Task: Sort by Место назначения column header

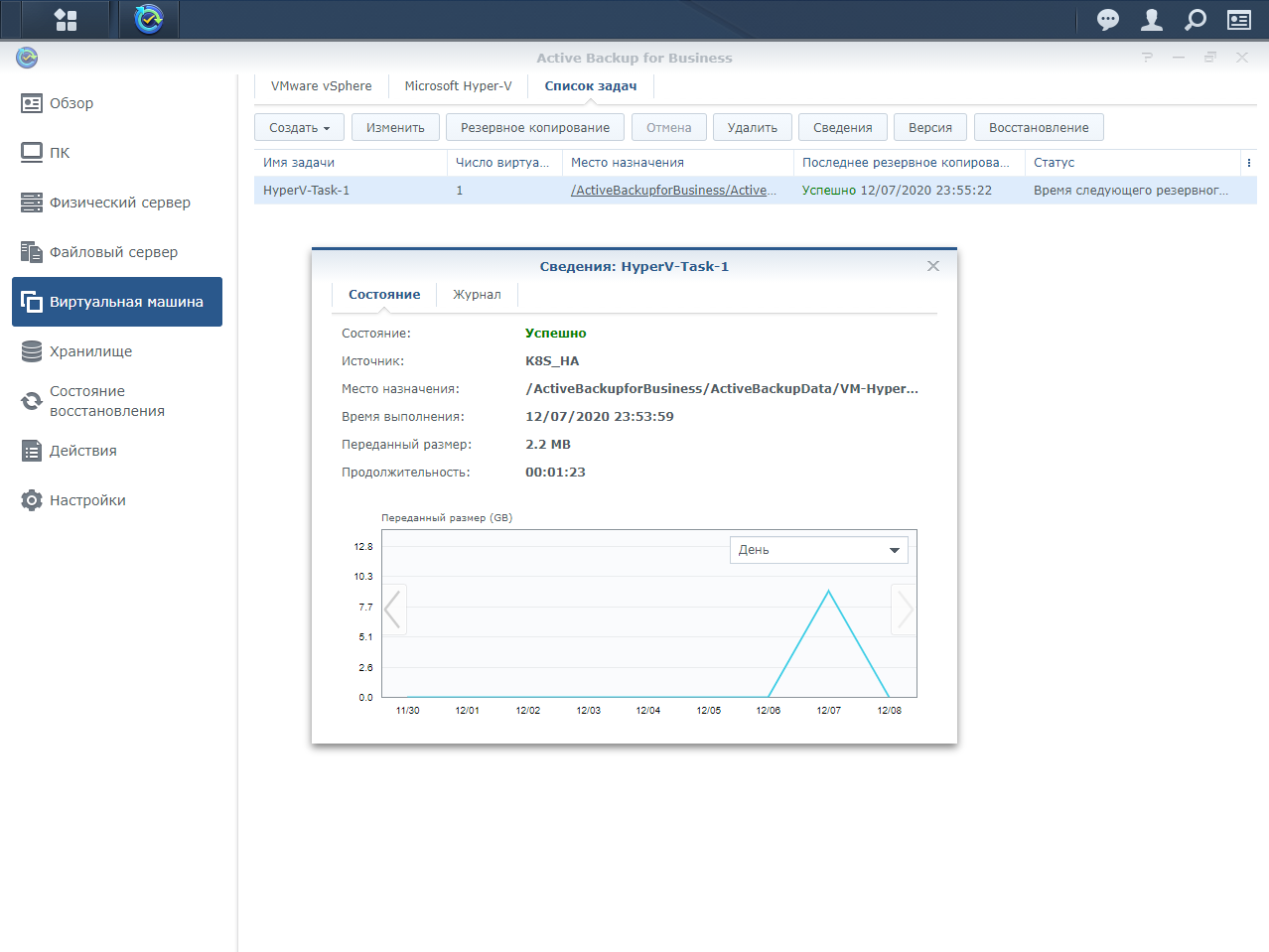Action: 679,163
